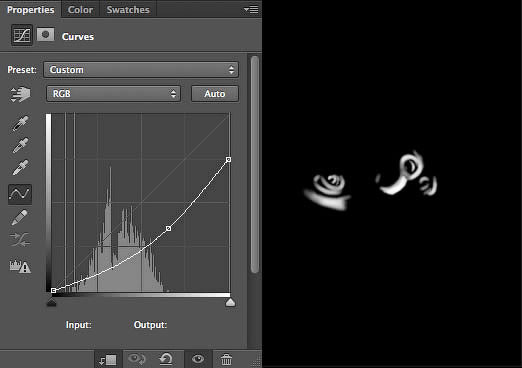522x368 pixels.
Task: Switch to the Color tab
Action: pyautogui.click(x=80, y=10)
